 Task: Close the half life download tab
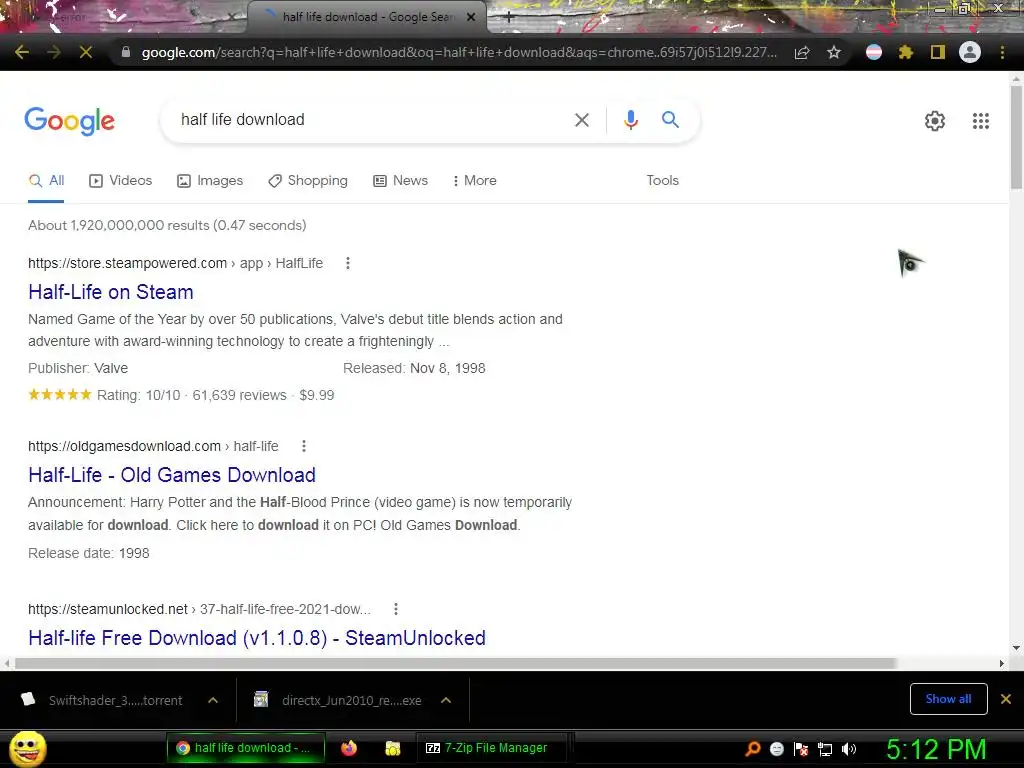(471, 17)
